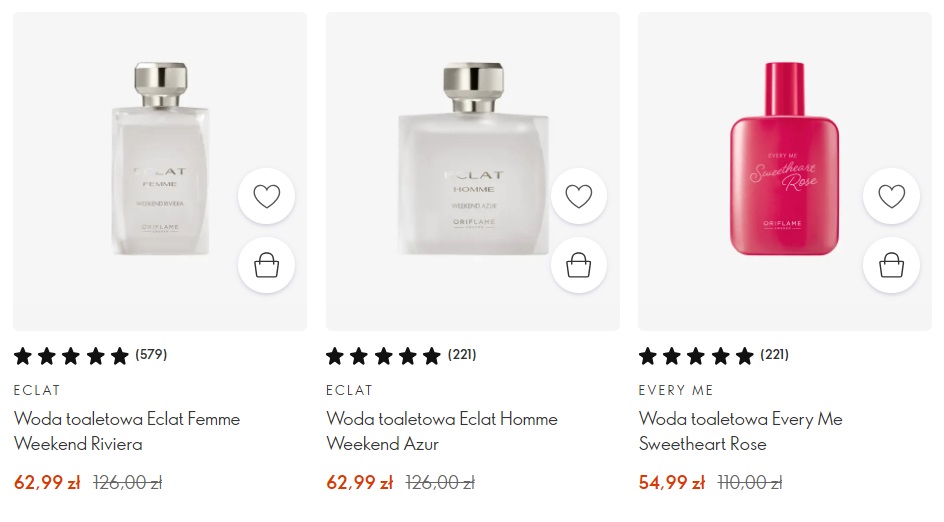
Task: Open the EVERY ME brand label
Action: pyautogui.click(x=676, y=390)
